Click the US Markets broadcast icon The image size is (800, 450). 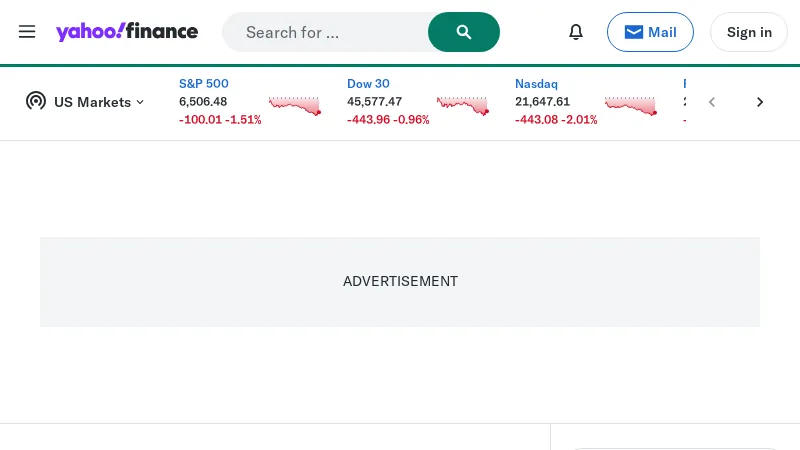(x=36, y=101)
